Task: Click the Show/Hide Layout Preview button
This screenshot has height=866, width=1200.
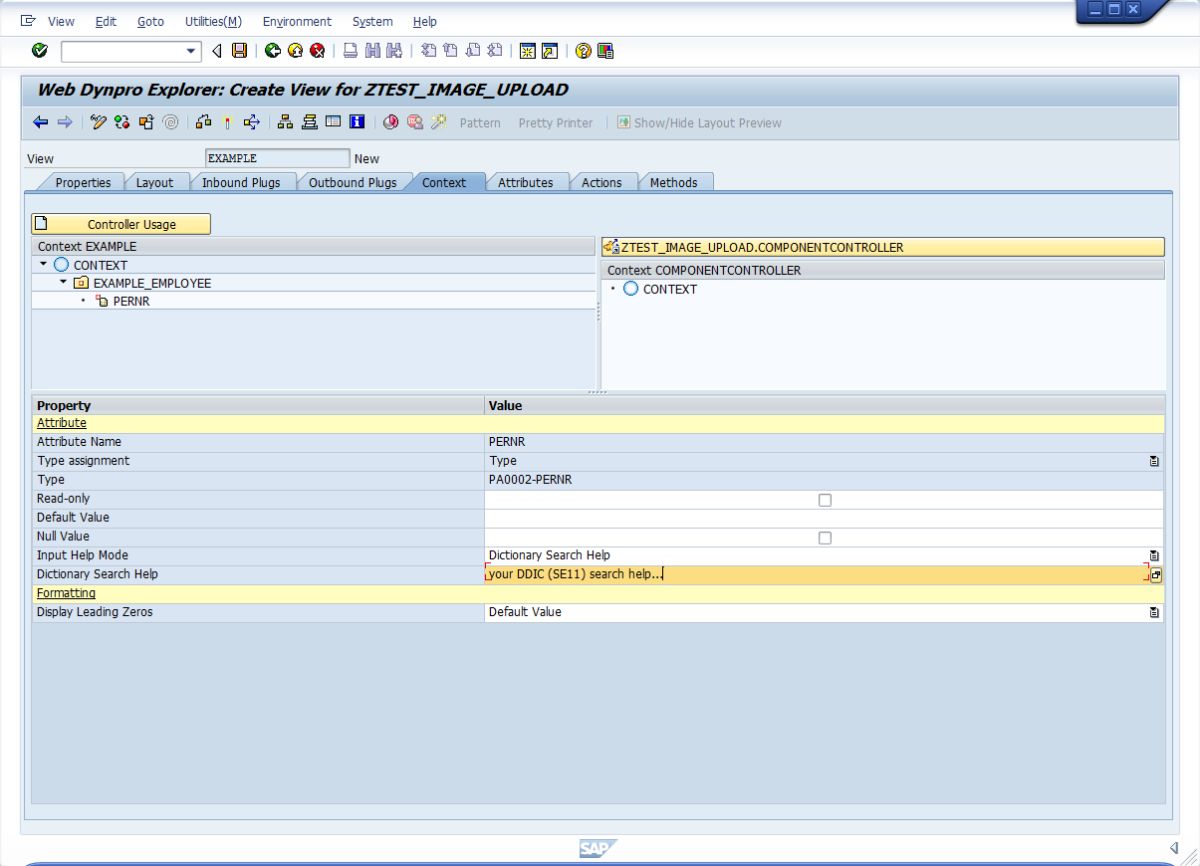Action: click(700, 123)
